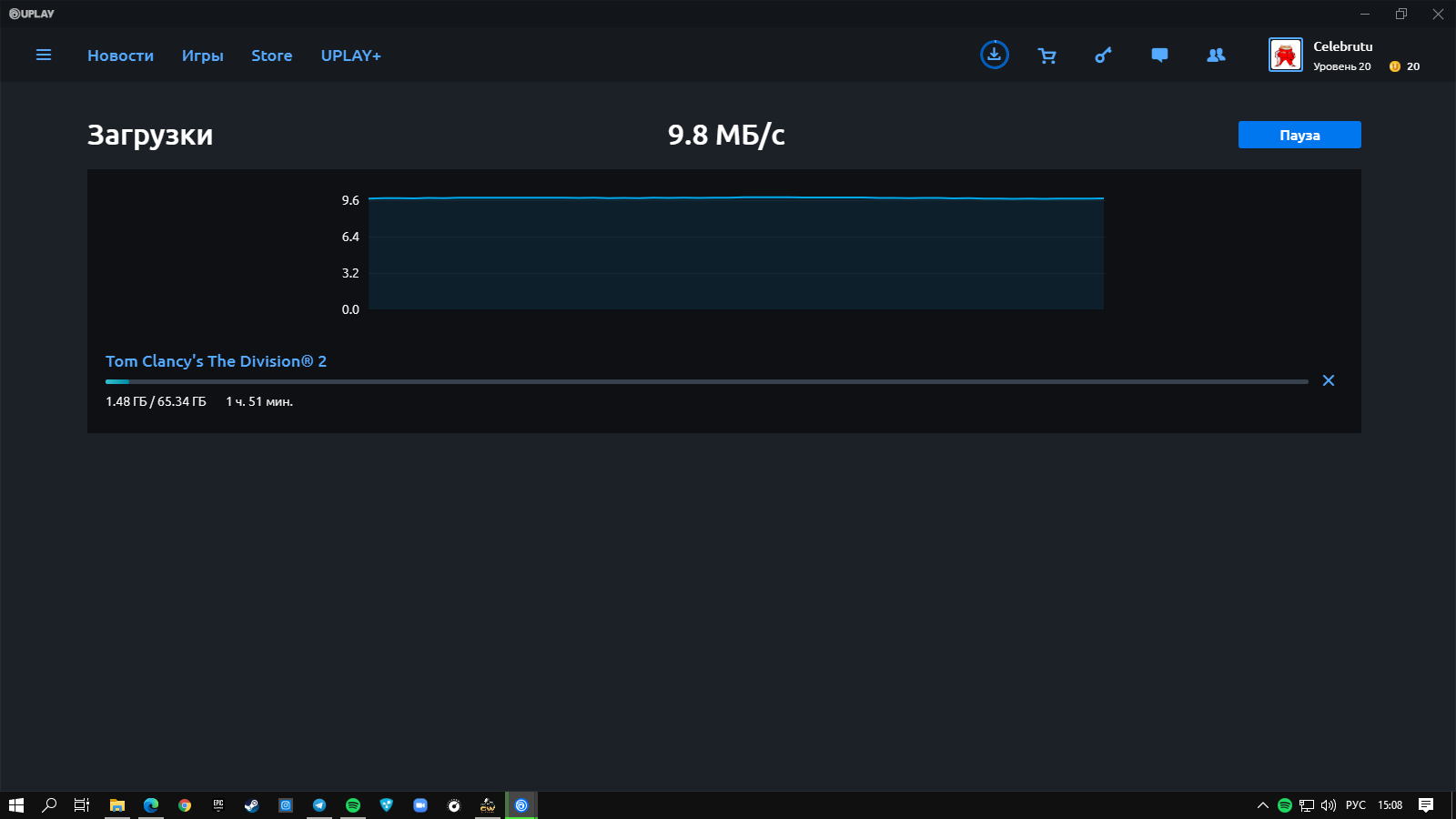Viewport: 1456px width, 819px height.
Task: Click the download speed graph
Action: [x=735, y=253]
